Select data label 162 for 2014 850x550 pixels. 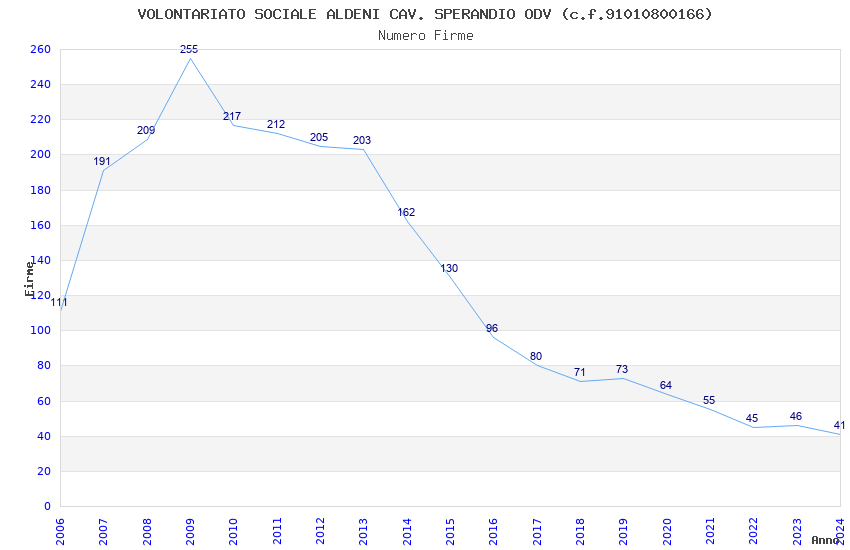point(406,212)
